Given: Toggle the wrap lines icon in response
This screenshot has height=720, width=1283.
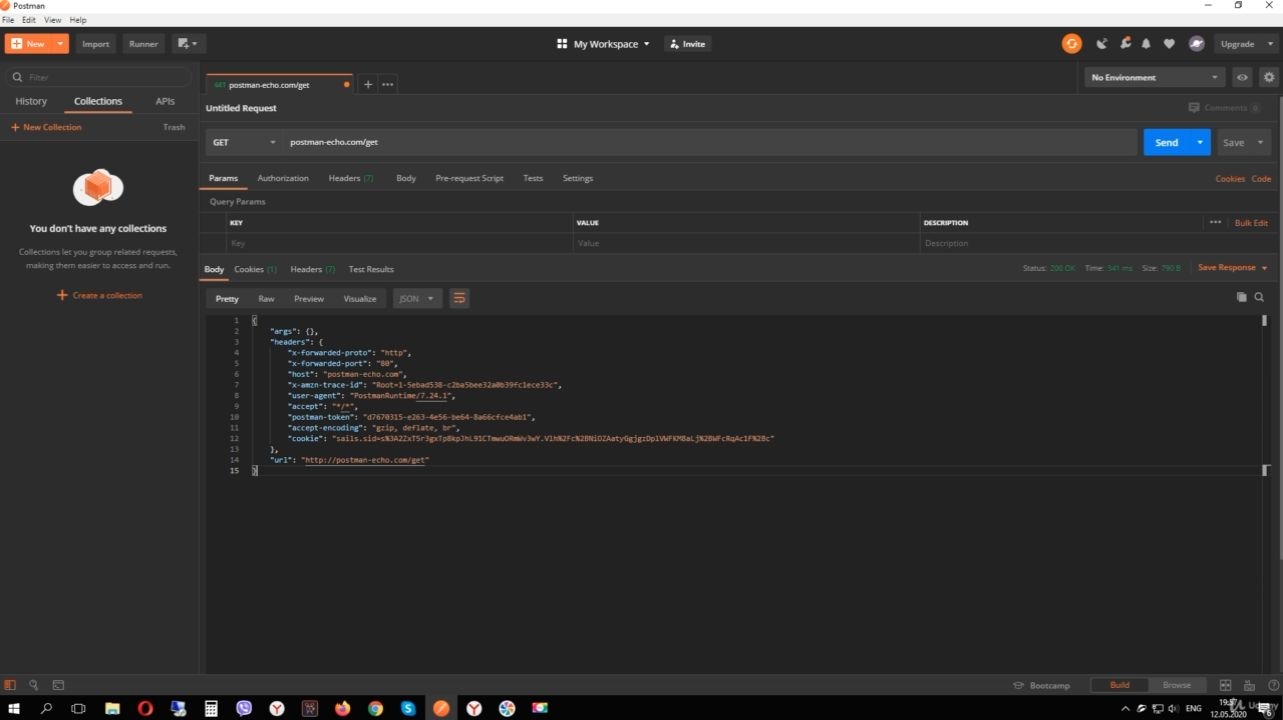Looking at the screenshot, I should tap(459, 298).
